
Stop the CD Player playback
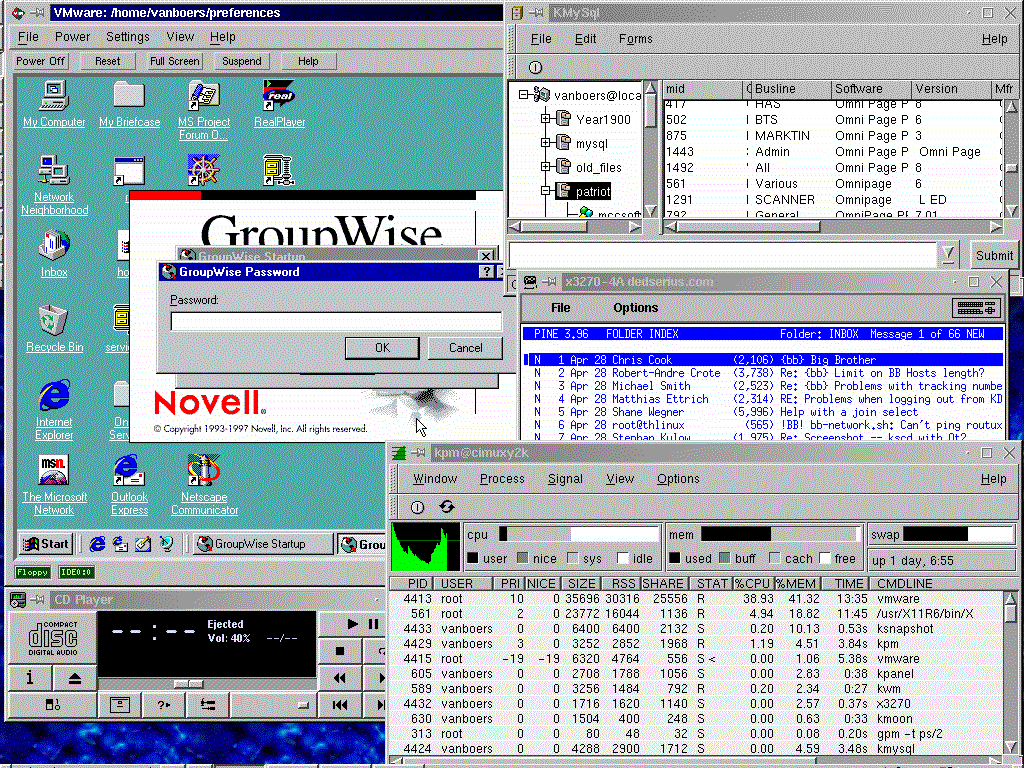coord(339,651)
